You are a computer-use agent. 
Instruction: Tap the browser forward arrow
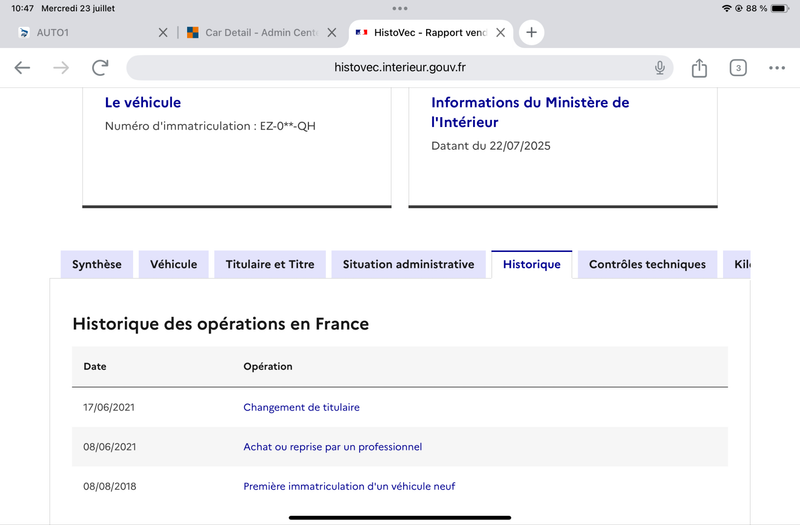tap(61, 68)
